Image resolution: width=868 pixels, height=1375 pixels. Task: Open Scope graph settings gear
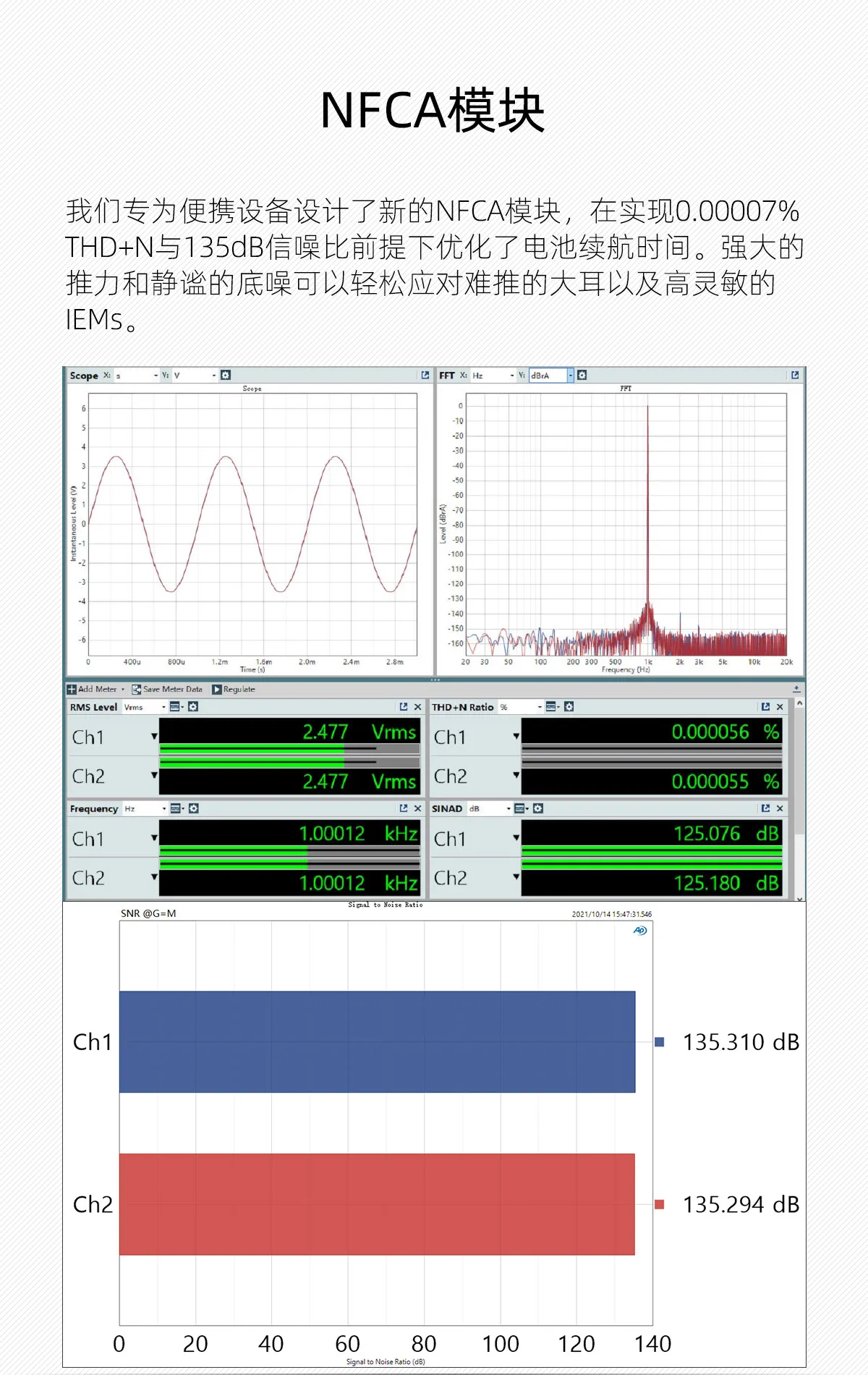point(226,375)
